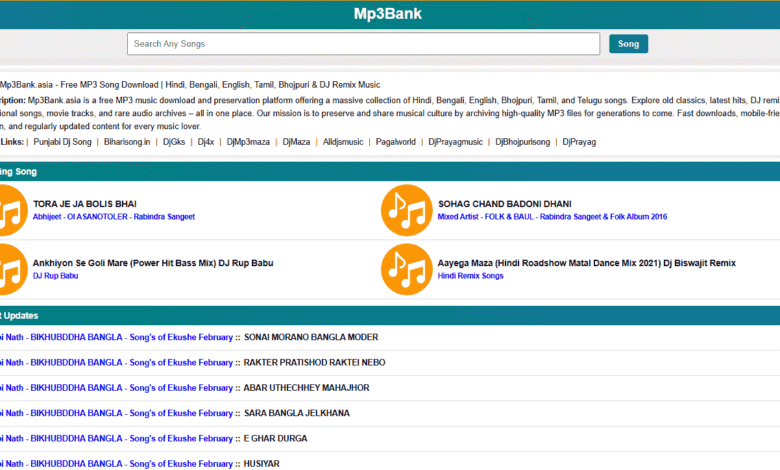Viewport: 780px width, 470px height.
Task: Select song HUSIYAR
Action: (x=261, y=464)
